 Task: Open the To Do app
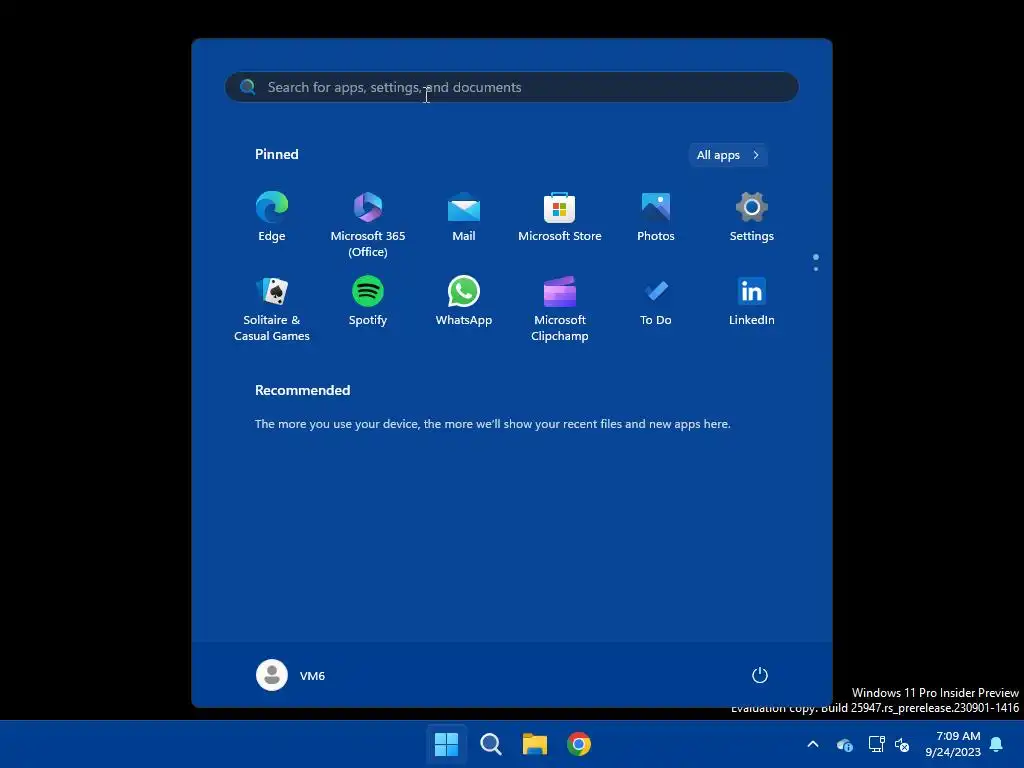656,302
